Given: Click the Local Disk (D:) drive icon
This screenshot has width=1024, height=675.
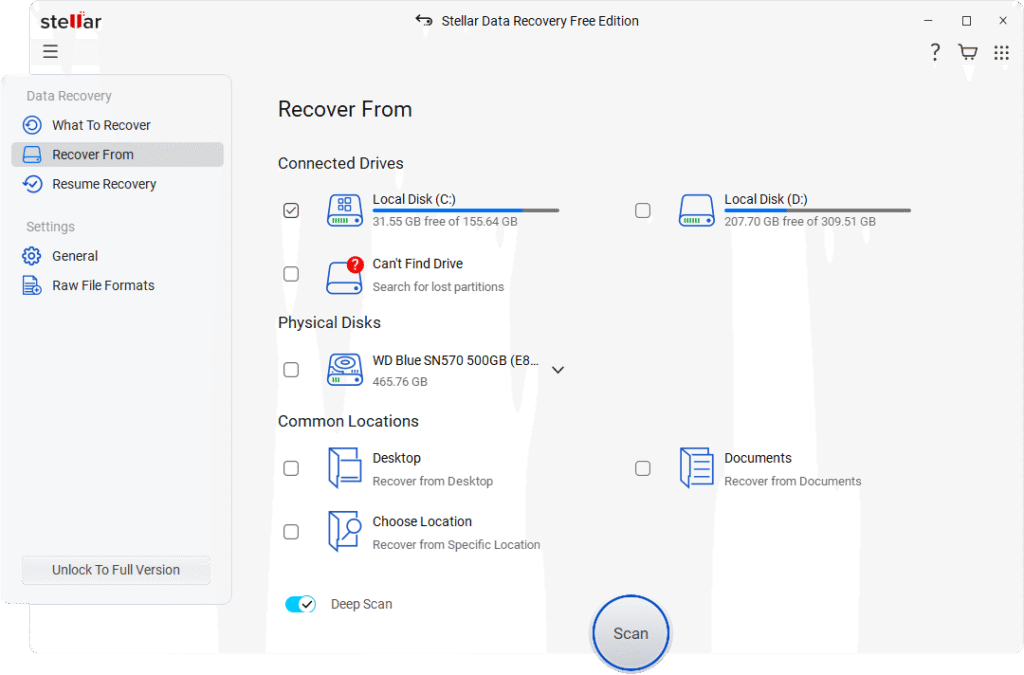Looking at the screenshot, I should tap(696, 210).
